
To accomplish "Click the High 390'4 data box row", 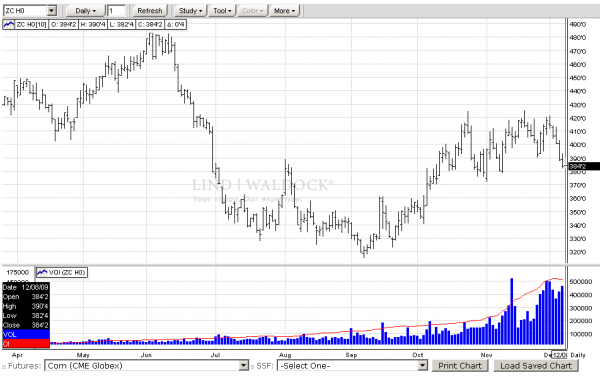I will [26, 306].
